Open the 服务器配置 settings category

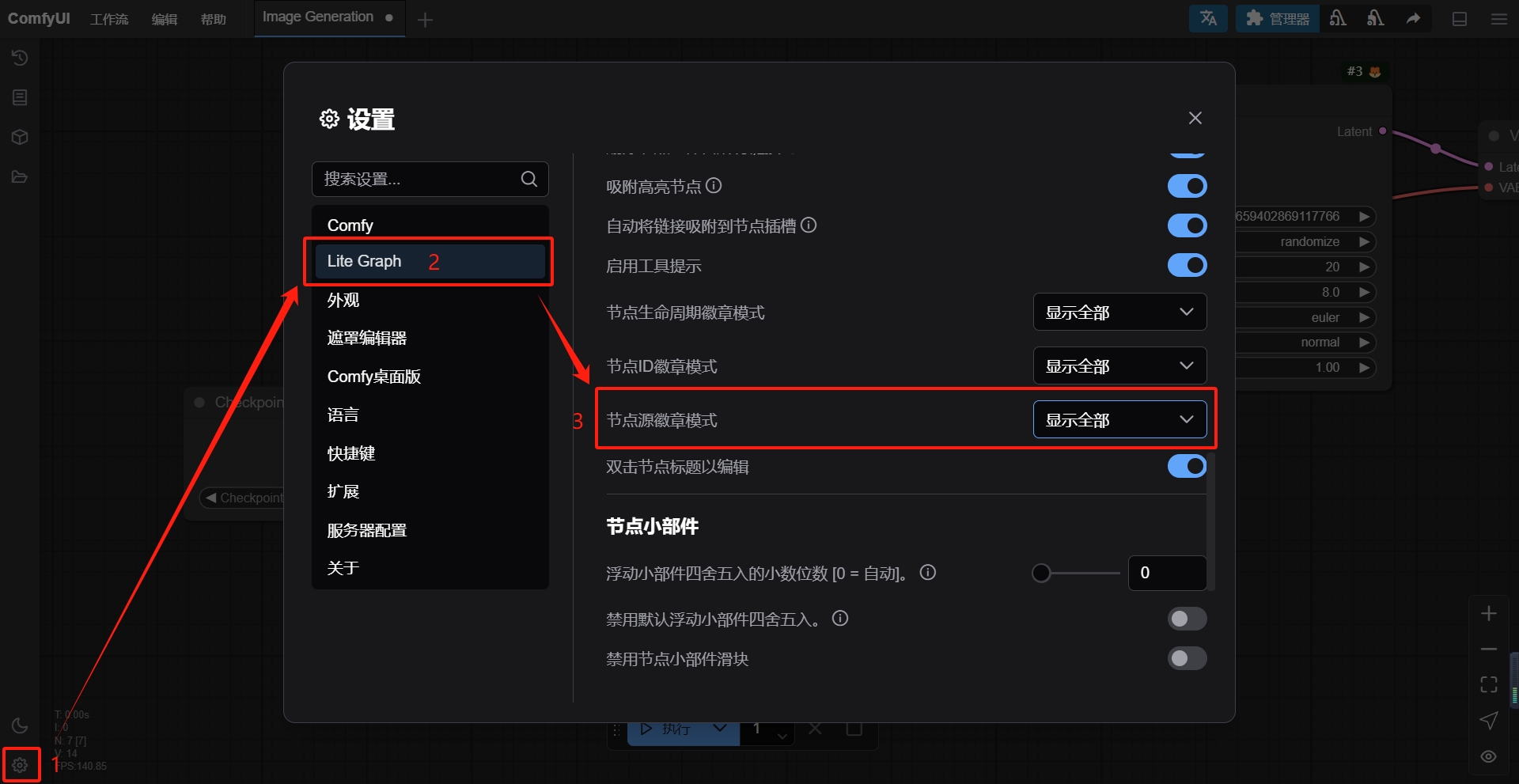point(430,530)
